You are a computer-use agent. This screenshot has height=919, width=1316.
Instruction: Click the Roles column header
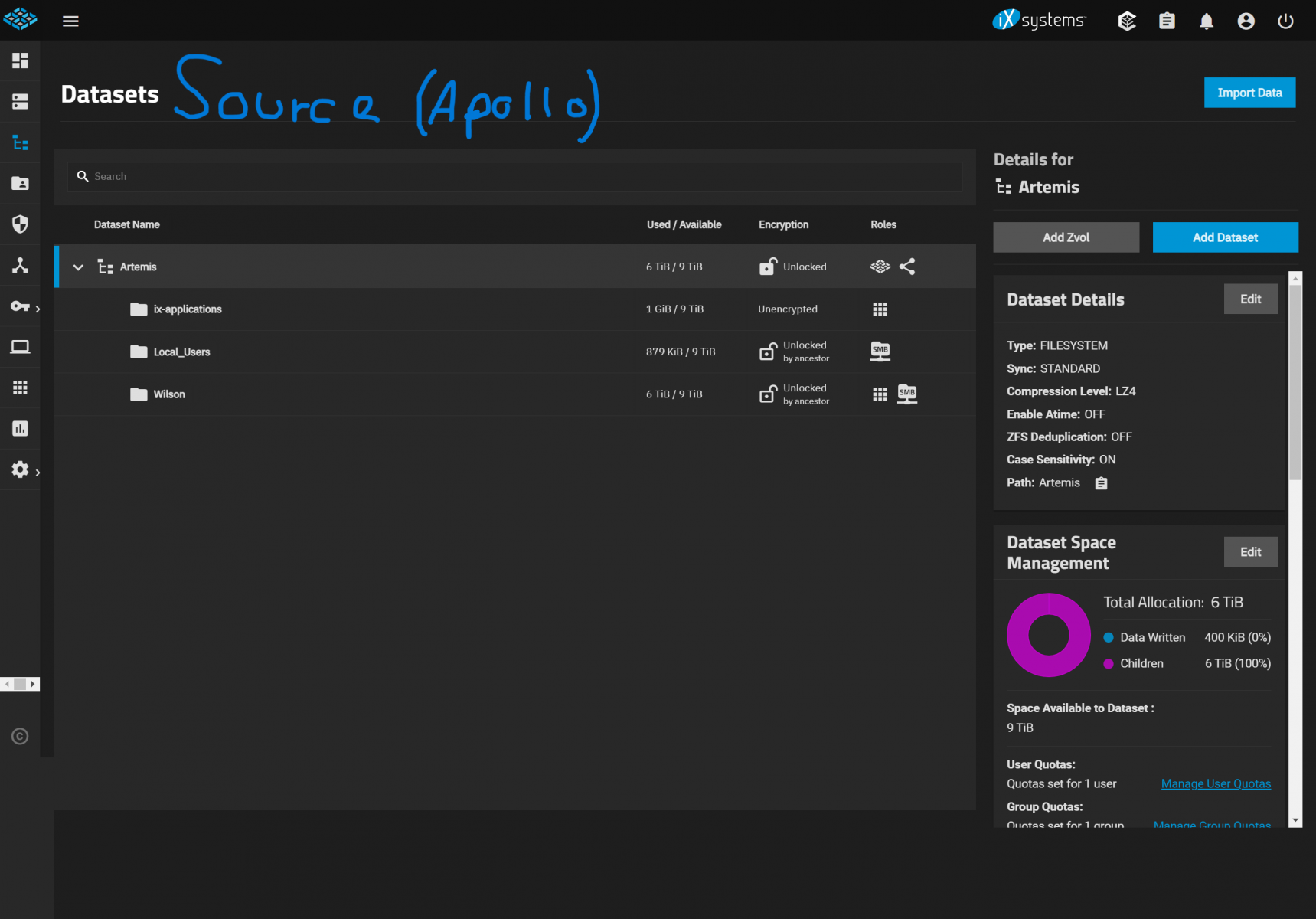pos(883,224)
